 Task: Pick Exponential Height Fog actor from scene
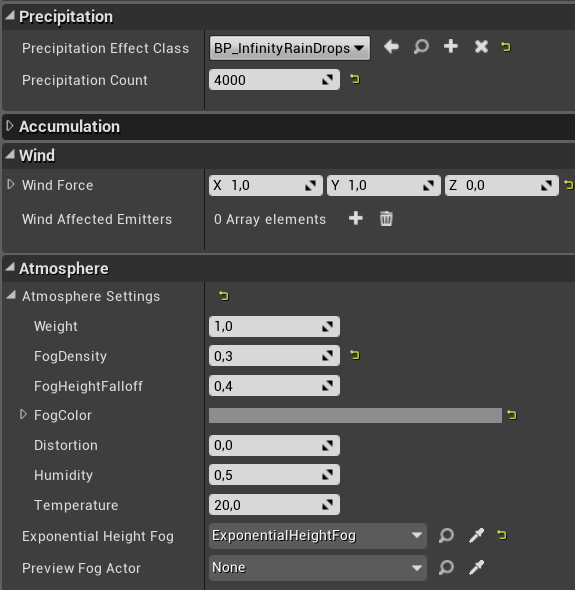(x=476, y=535)
